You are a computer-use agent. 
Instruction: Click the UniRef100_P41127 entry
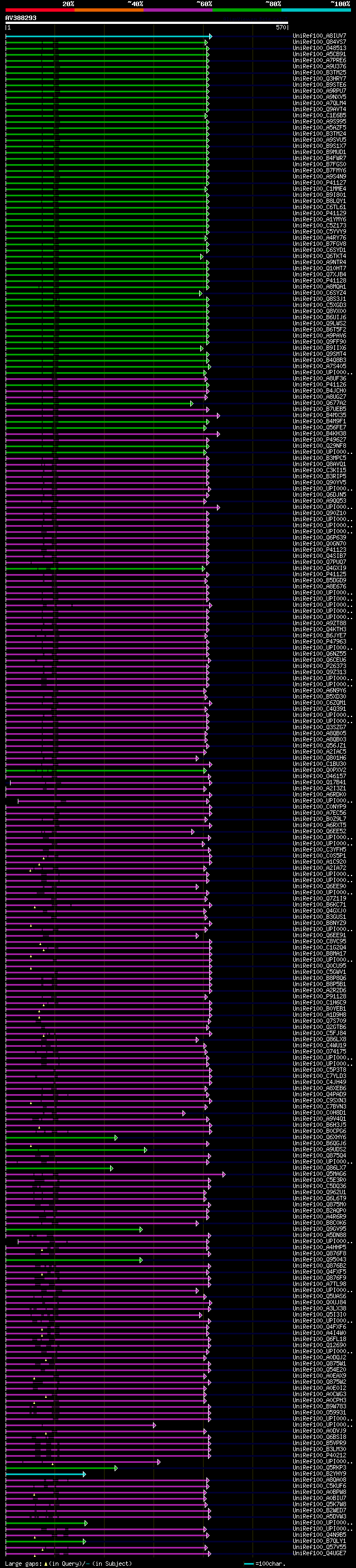point(319,182)
